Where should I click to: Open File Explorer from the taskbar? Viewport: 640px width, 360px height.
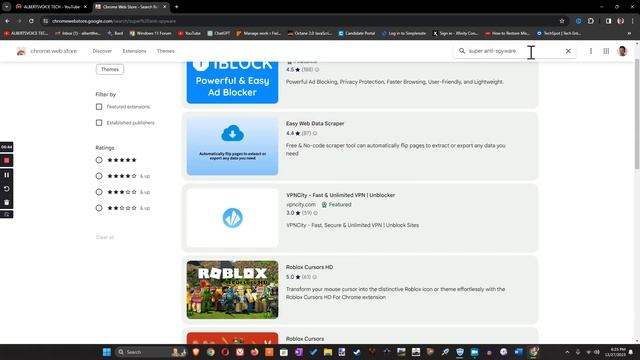point(328,352)
